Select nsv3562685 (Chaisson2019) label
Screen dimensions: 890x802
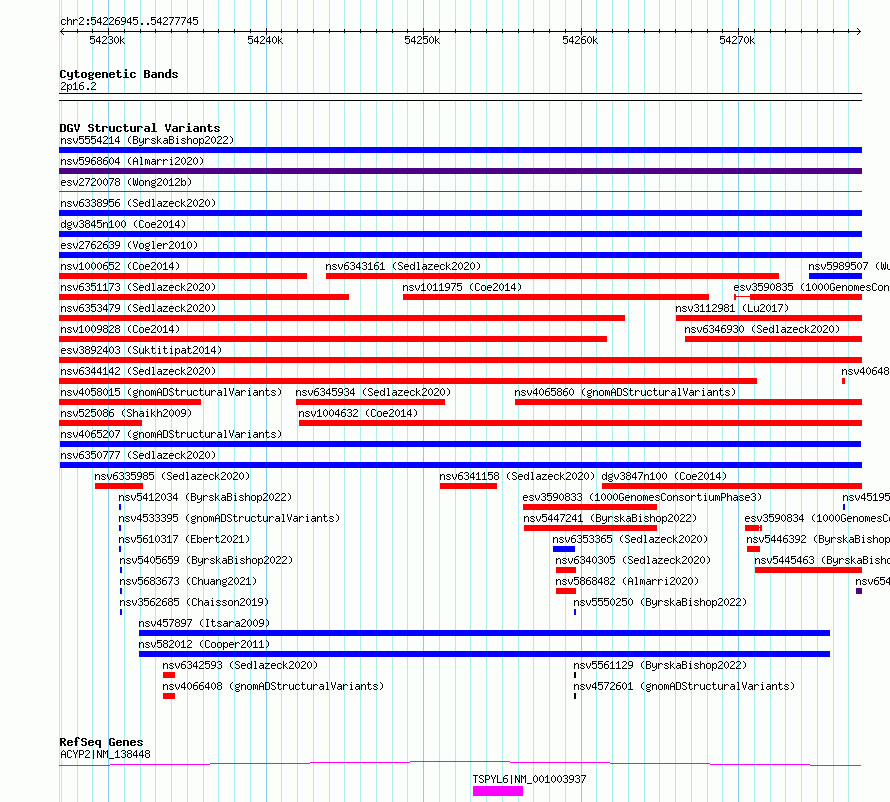(x=194, y=602)
